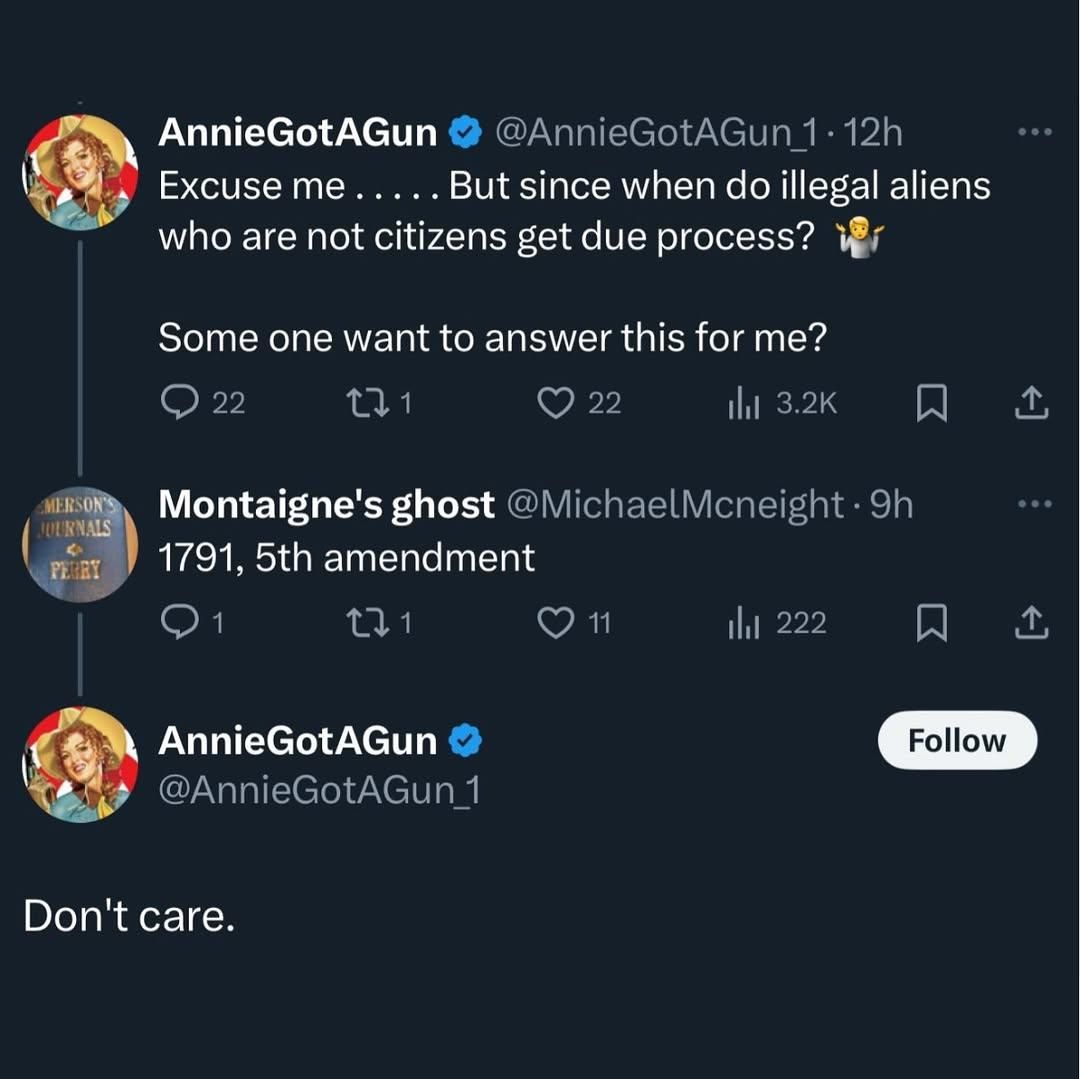Image resolution: width=1080 pixels, height=1079 pixels.
Task: Open more options for AnnieGotAGun's tweet
Action: [x=1032, y=133]
